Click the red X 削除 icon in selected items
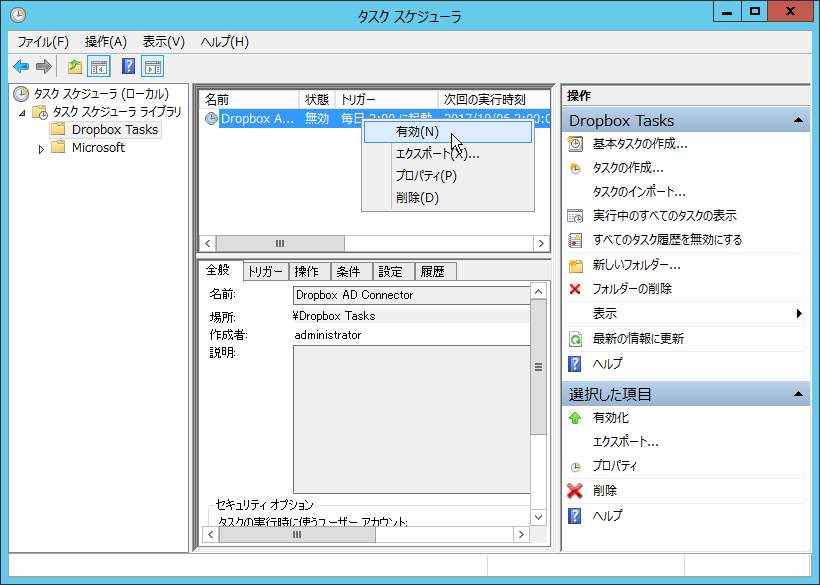This screenshot has width=820, height=585. tap(575, 491)
